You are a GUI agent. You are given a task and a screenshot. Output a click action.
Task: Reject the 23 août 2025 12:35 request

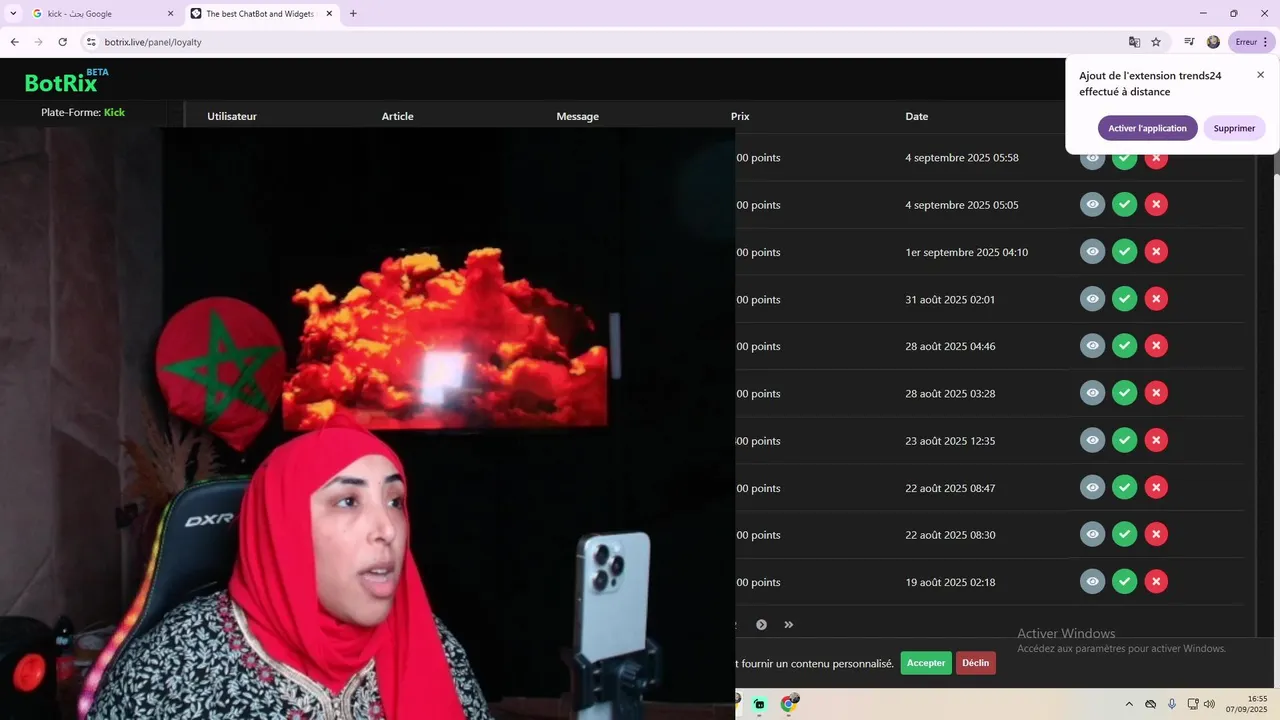click(1156, 440)
